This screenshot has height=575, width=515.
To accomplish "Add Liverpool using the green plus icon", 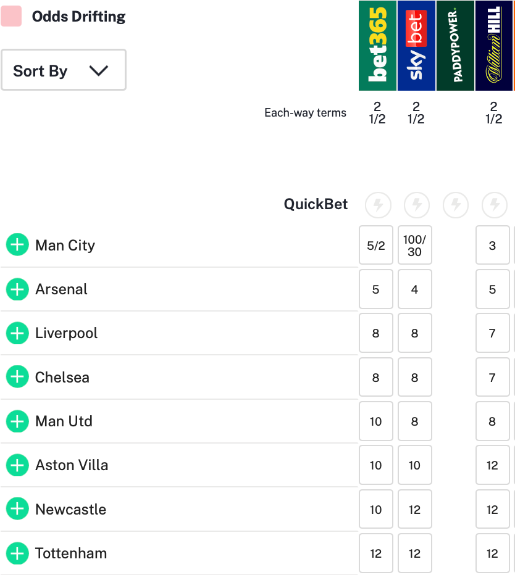I will click(17, 333).
